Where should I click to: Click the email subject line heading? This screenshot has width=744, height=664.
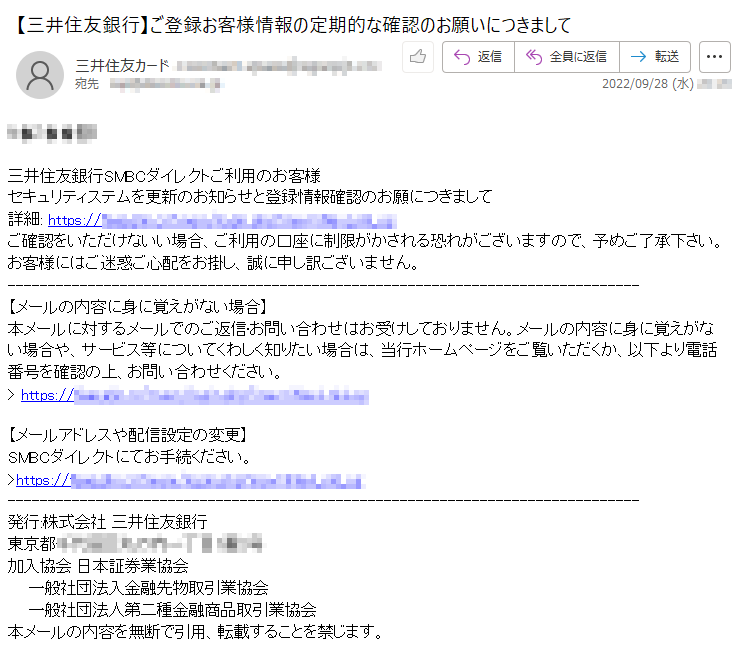[x=293, y=25]
